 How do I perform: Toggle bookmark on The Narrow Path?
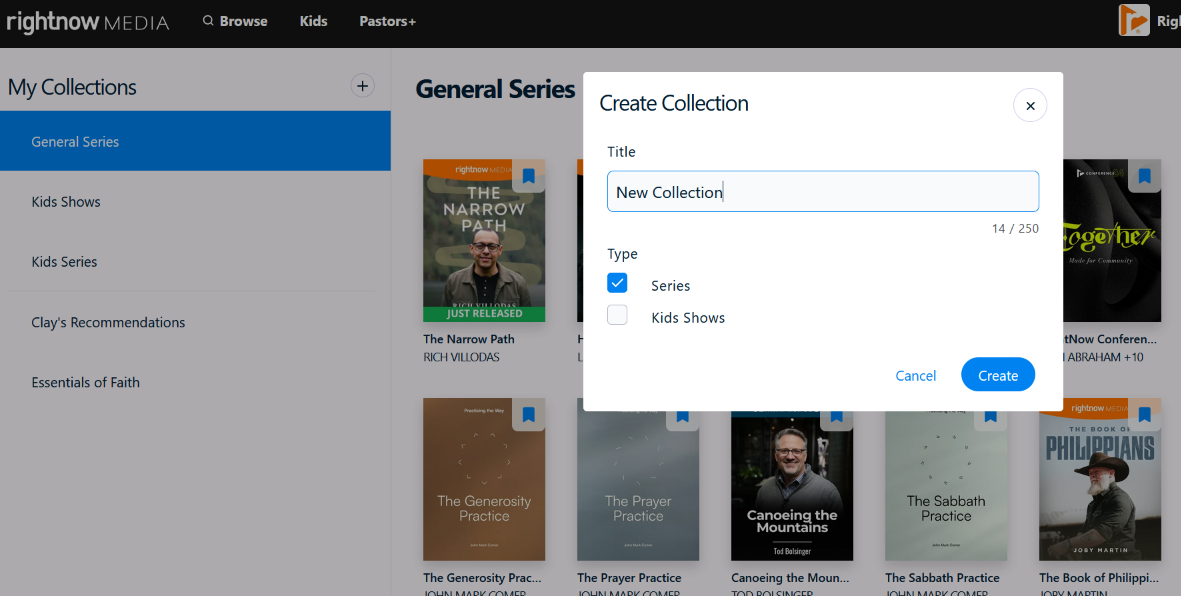tap(529, 176)
